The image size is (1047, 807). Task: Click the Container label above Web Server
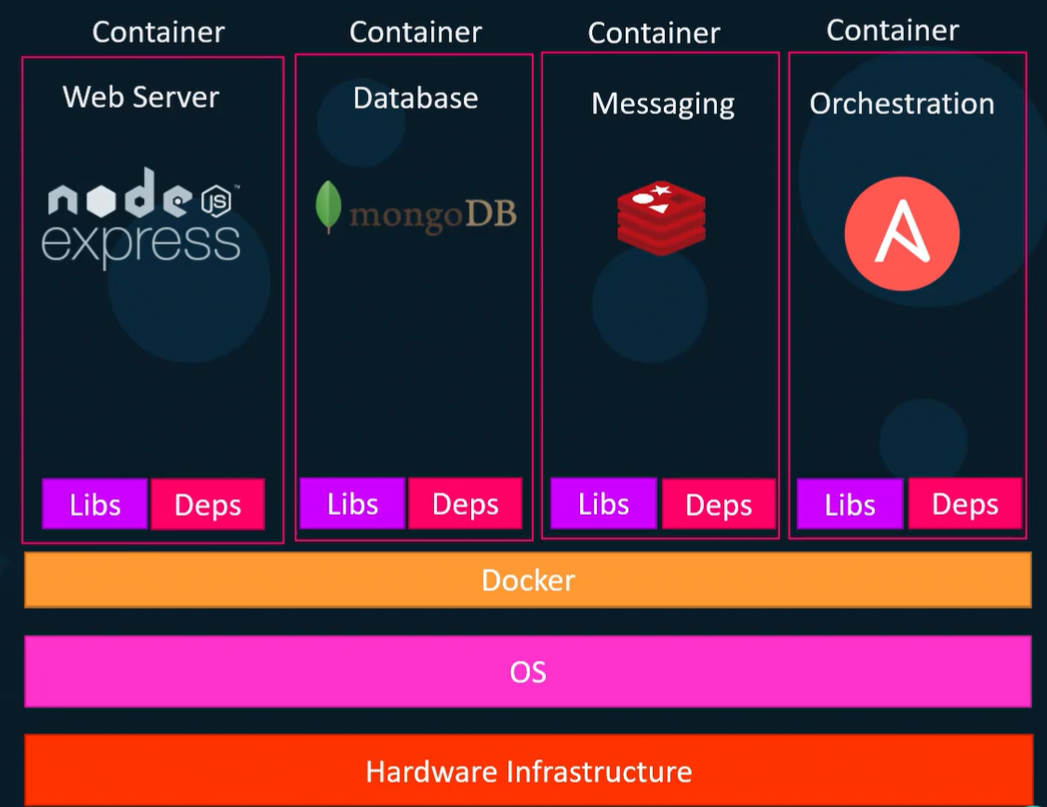[158, 32]
